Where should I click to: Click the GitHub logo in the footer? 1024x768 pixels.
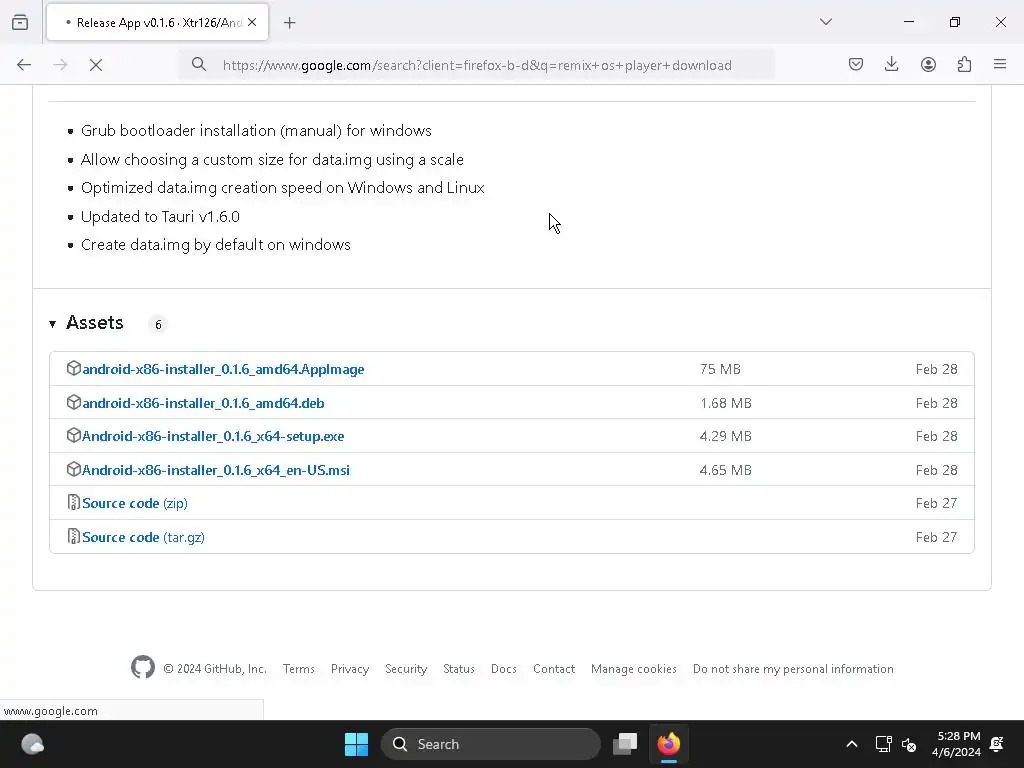pos(143,667)
